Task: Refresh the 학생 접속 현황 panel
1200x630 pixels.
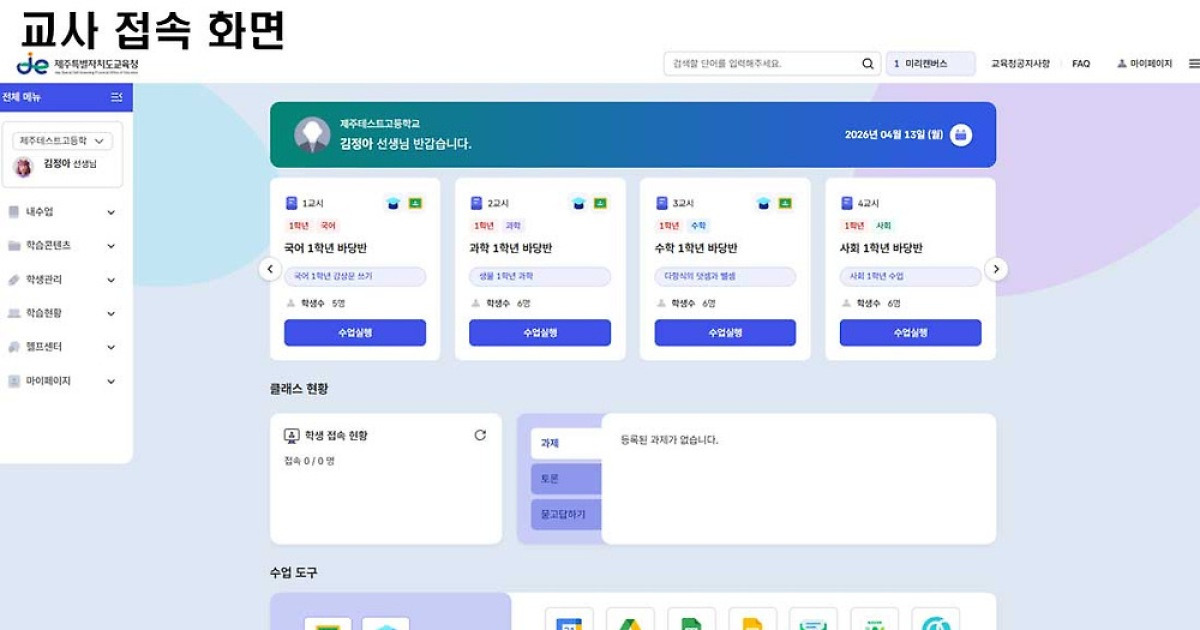Action: [x=480, y=434]
